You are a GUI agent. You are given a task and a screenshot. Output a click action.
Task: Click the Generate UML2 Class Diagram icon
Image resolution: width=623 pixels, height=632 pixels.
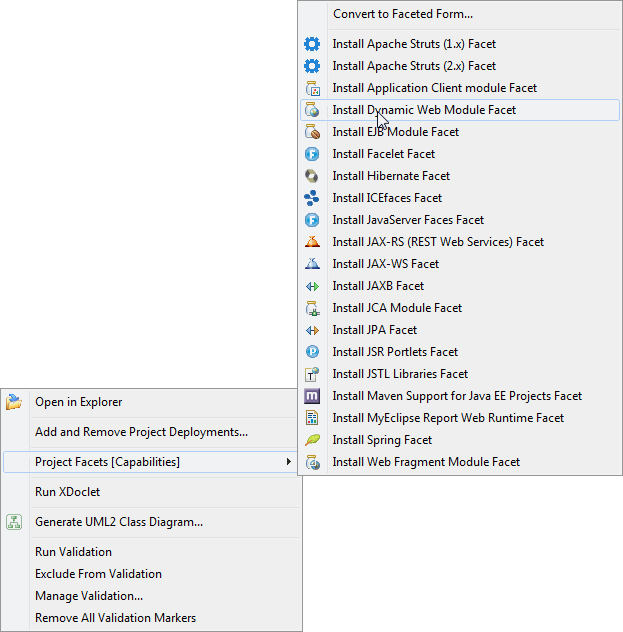click(14, 522)
